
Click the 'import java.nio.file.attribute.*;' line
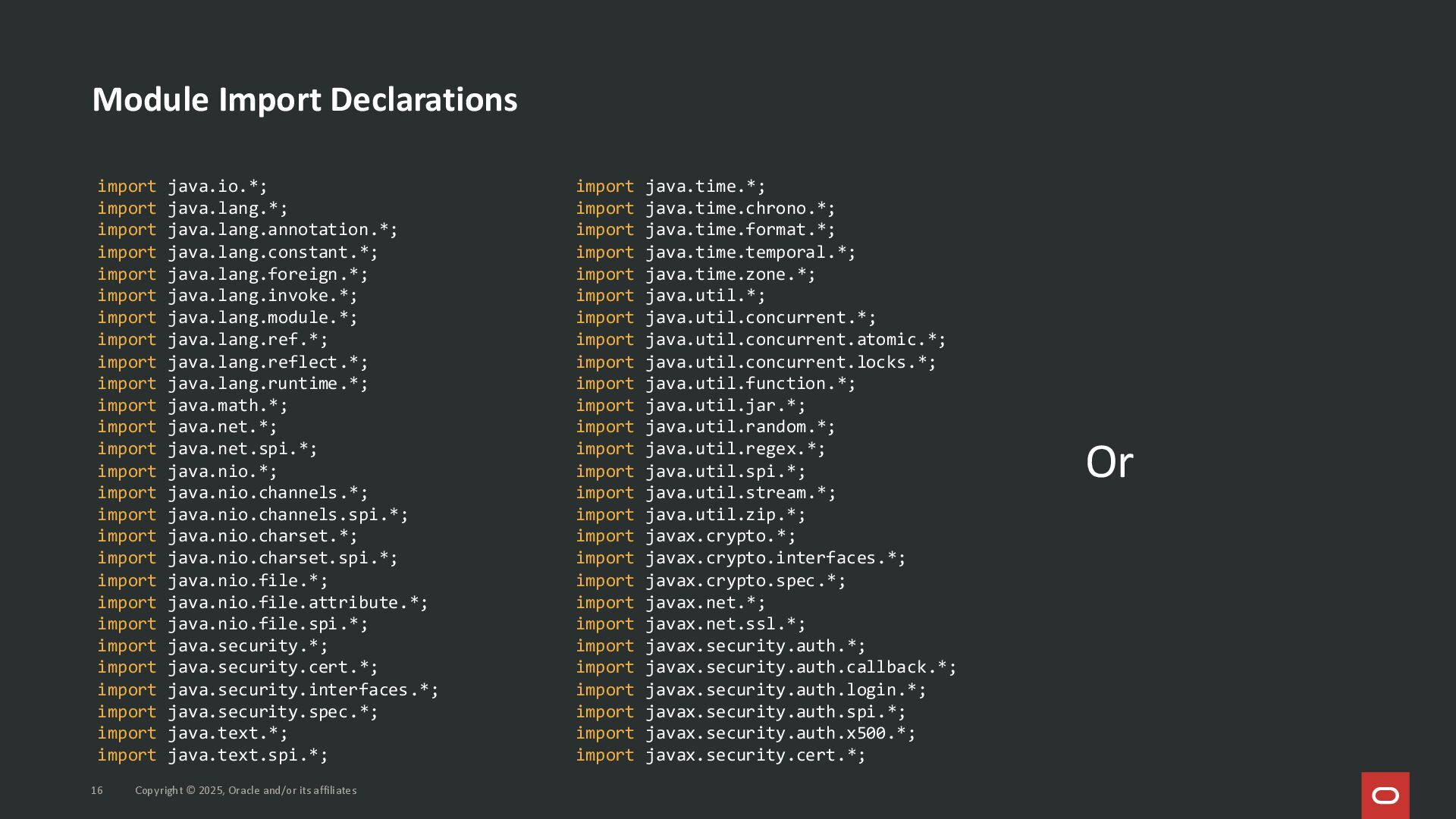[x=262, y=603]
